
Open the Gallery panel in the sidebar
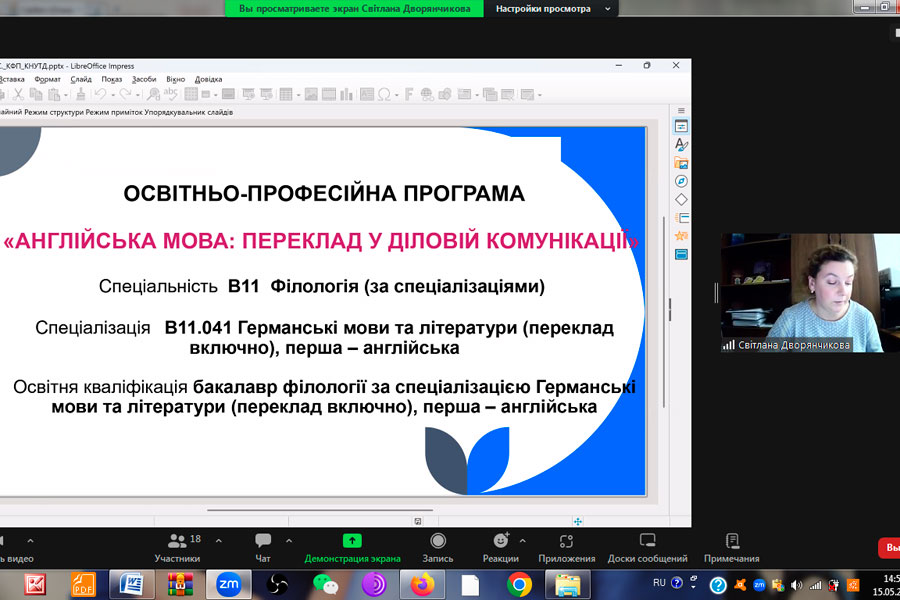point(681,163)
